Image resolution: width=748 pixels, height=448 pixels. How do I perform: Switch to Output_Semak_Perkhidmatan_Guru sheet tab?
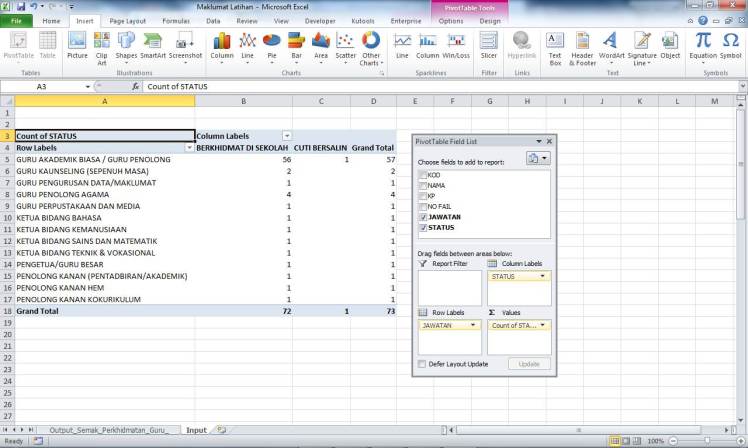[108, 430]
